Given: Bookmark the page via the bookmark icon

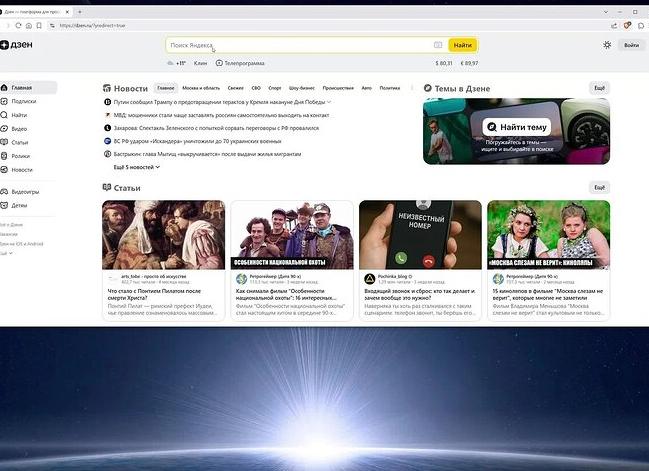Looking at the screenshot, I should (x=39, y=26).
